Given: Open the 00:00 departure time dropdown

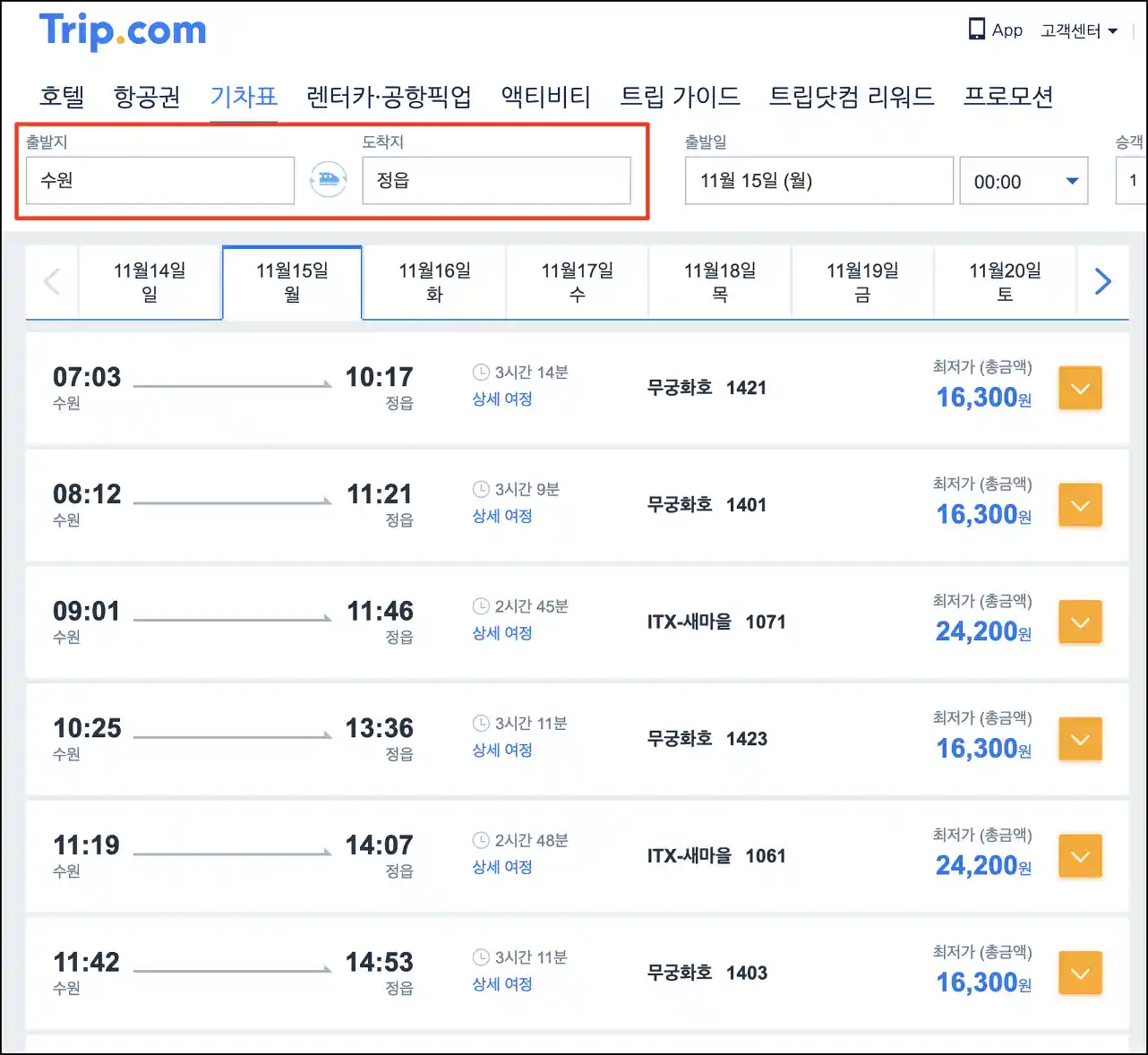Looking at the screenshot, I should 1024,181.
